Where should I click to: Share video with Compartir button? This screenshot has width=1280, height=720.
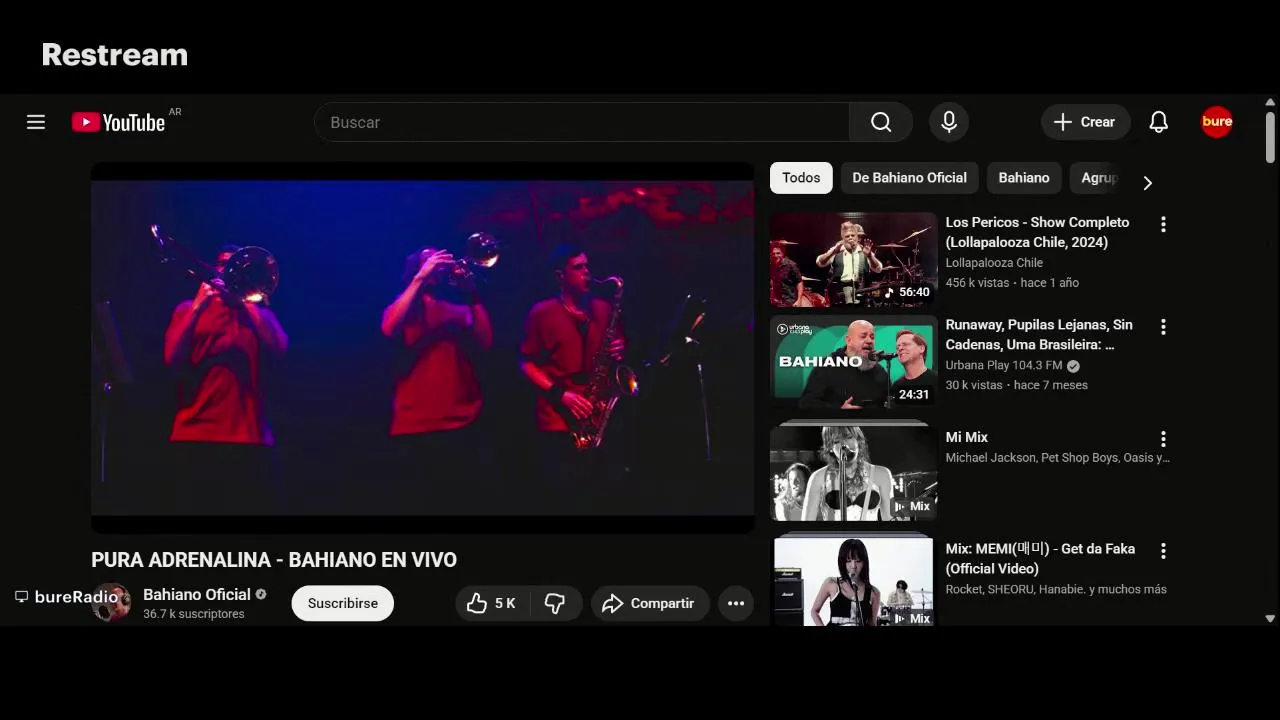[x=650, y=603]
